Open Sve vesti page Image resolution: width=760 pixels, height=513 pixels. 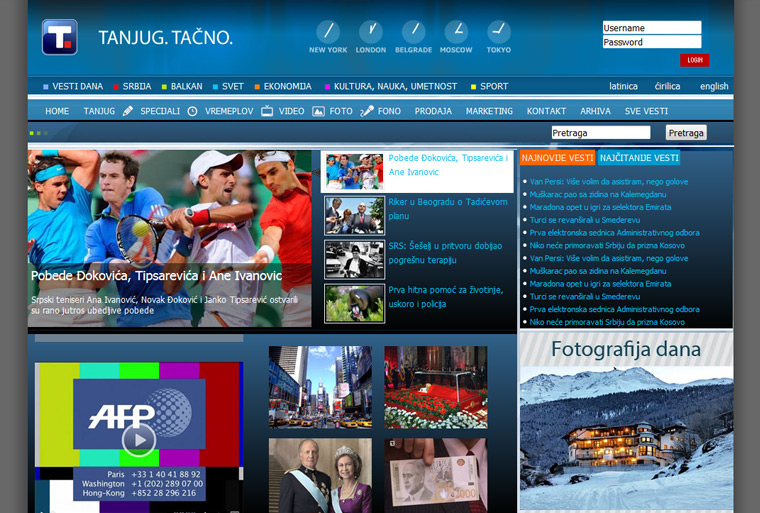tap(646, 111)
